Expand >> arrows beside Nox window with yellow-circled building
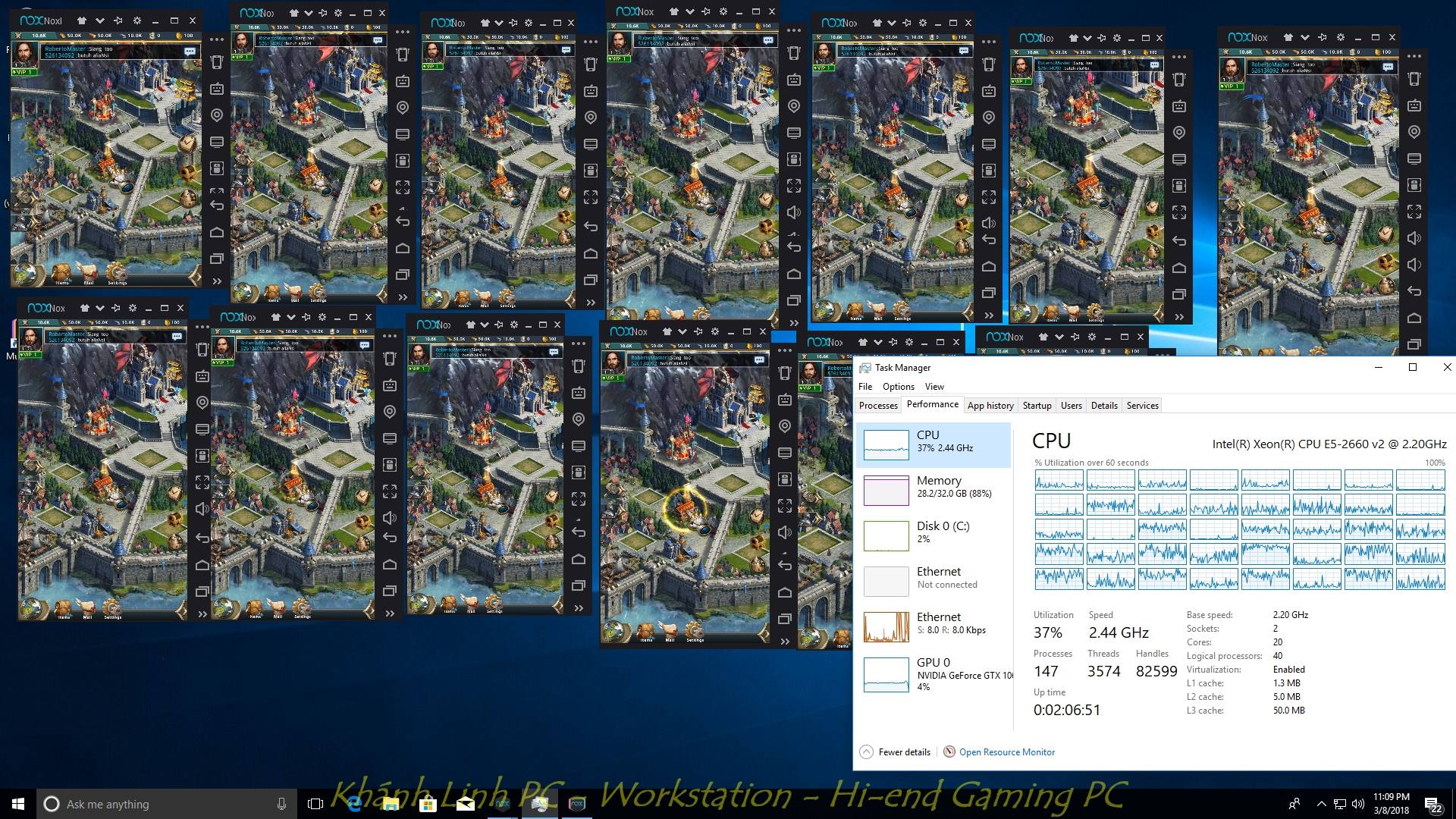 (785, 642)
